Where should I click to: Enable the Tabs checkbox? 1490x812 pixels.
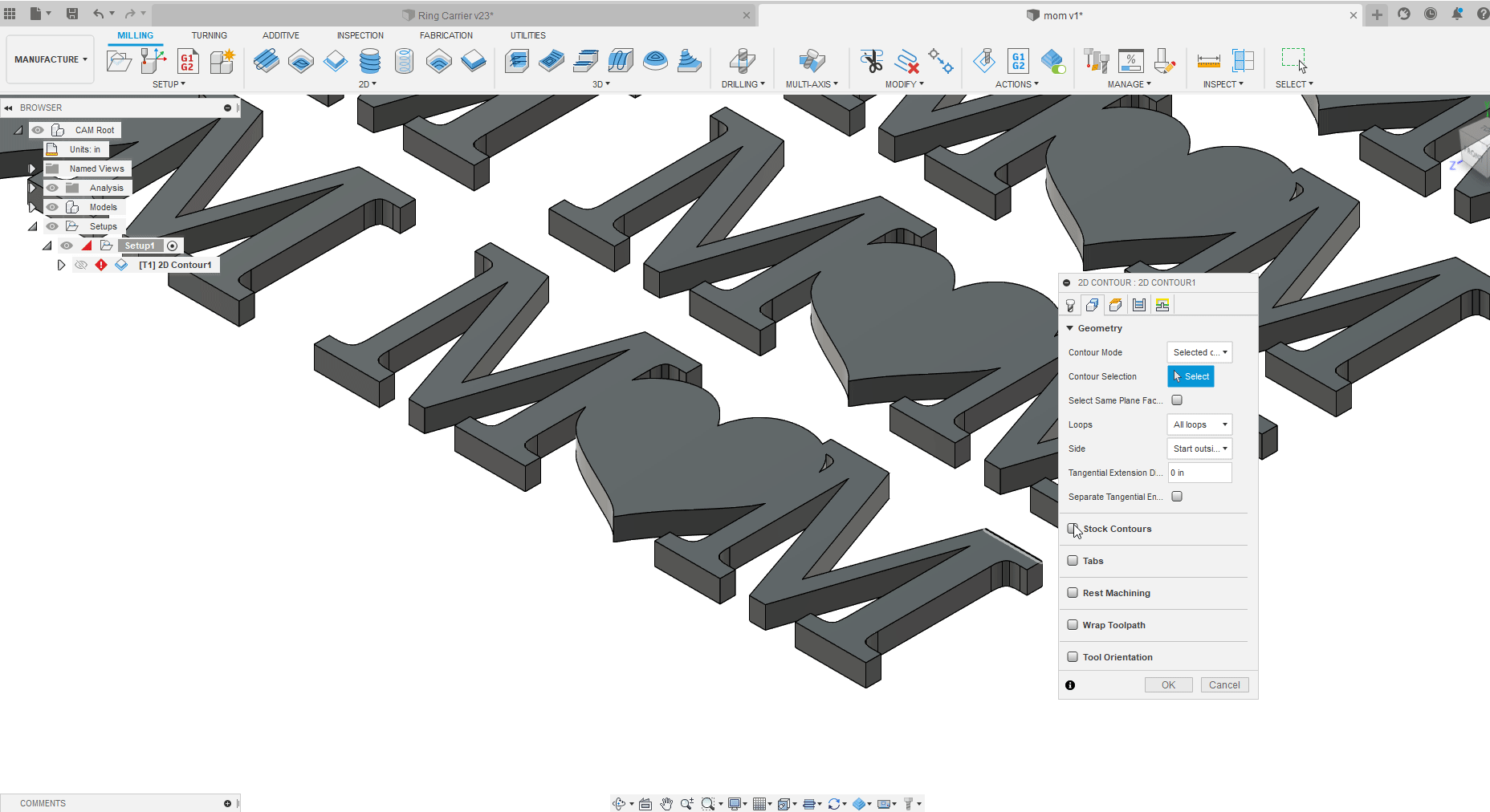pos(1073,561)
